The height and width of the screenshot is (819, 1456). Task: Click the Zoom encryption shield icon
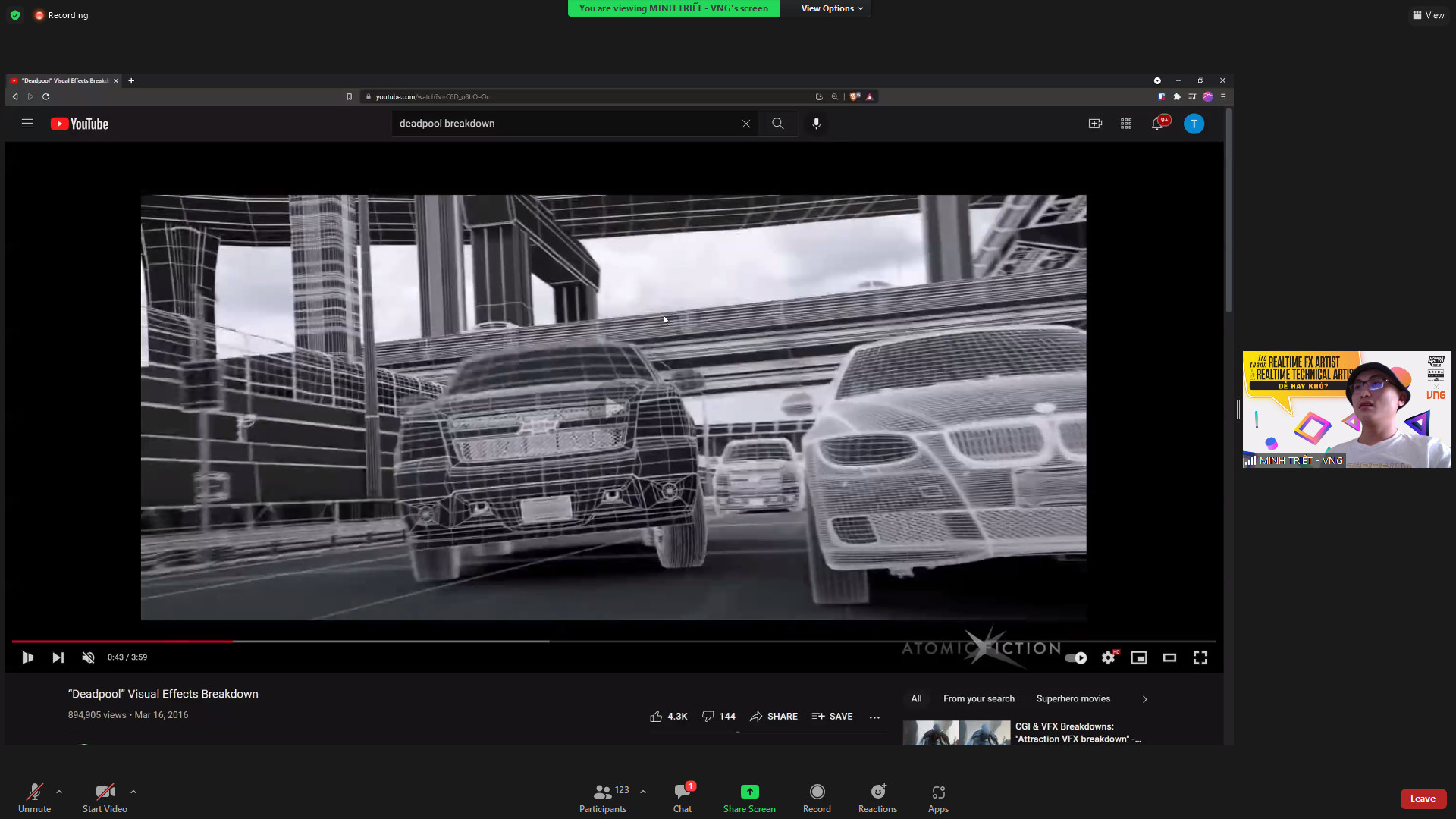pos(15,15)
